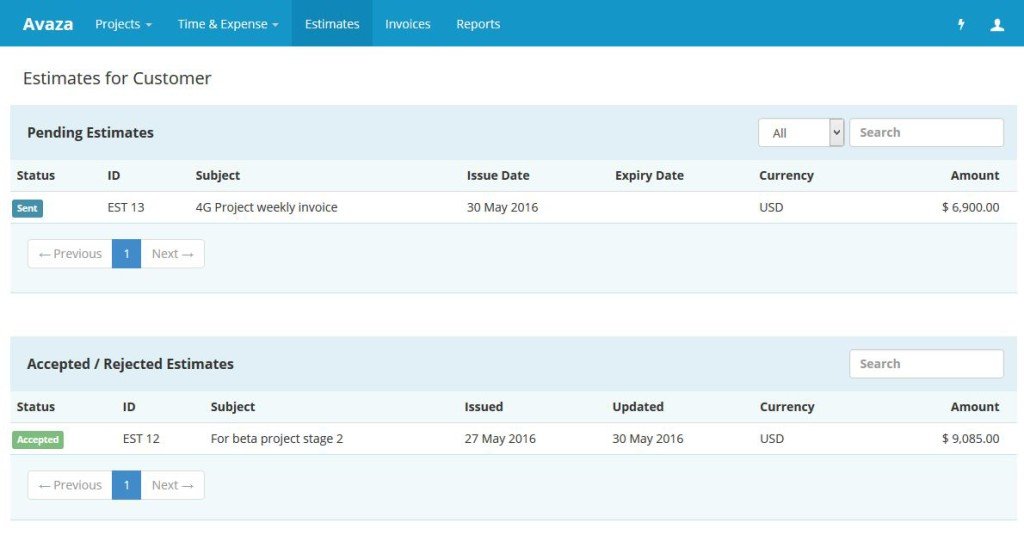Click page 1 in Accepted / Rejected pagination
The image size is (1024, 535).
click(127, 485)
